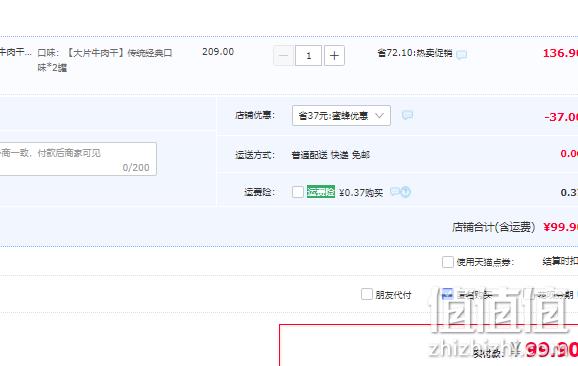Tick the 运费险 purchase checkbox
The image size is (578, 366).
click(x=298, y=192)
